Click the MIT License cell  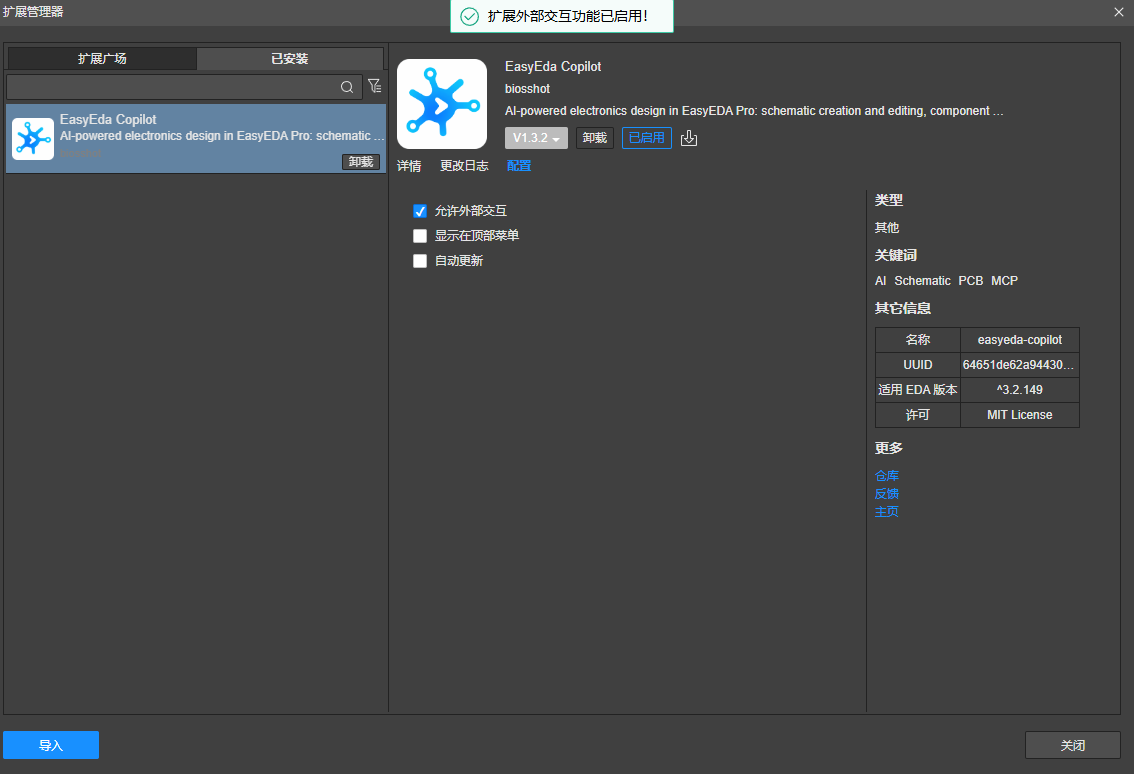pyautogui.click(x=1020, y=415)
